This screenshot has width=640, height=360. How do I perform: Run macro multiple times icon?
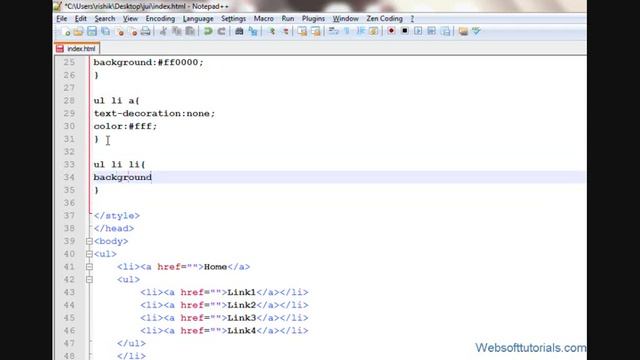coord(431,31)
